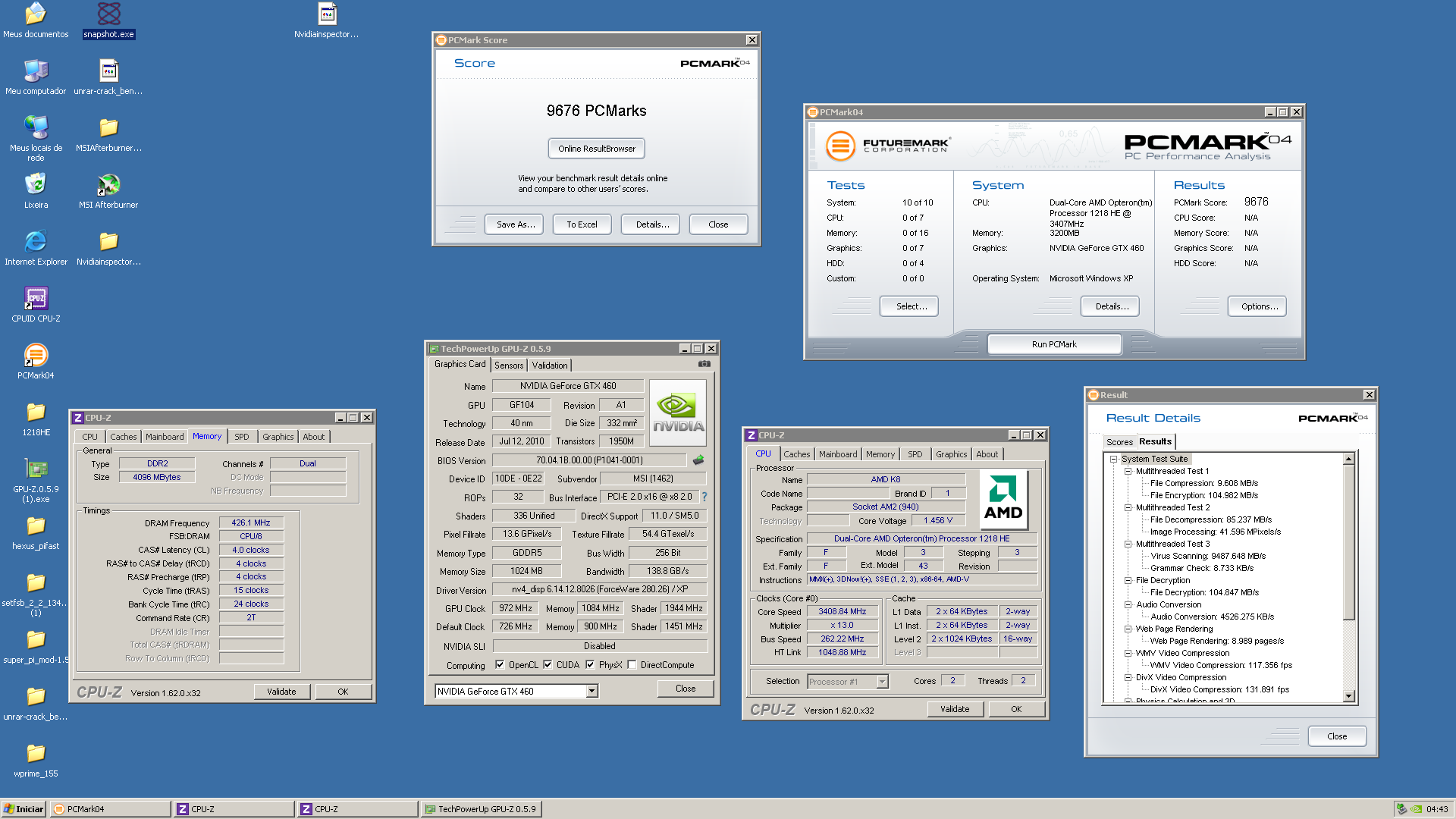Switch to the Sensors tab in GPU-Z
The width and height of the screenshot is (1456, 819).
coord(509,365)
